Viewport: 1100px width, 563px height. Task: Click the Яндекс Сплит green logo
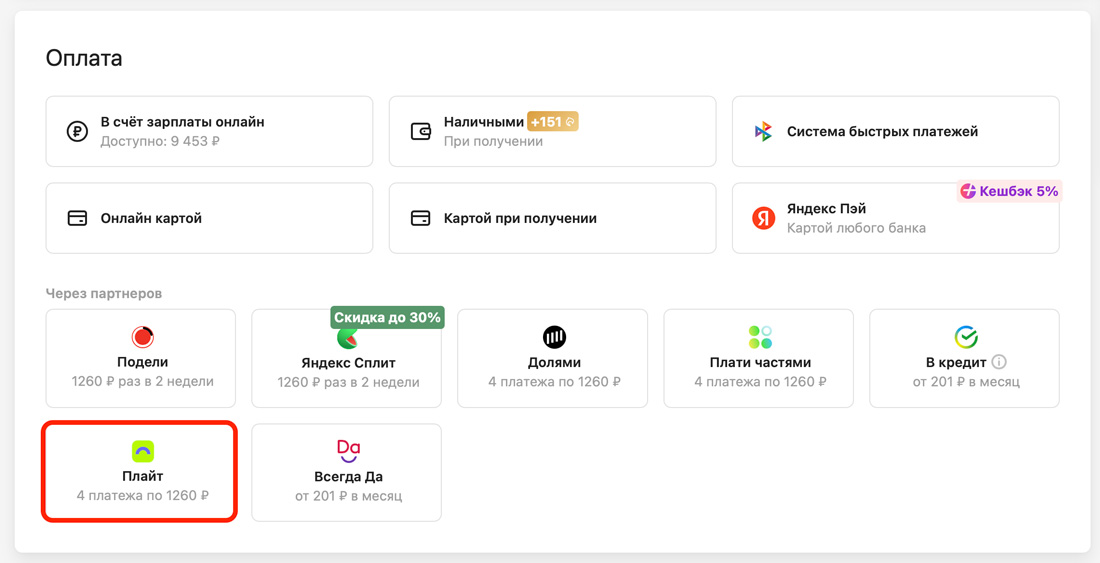(x=347, y=339)
